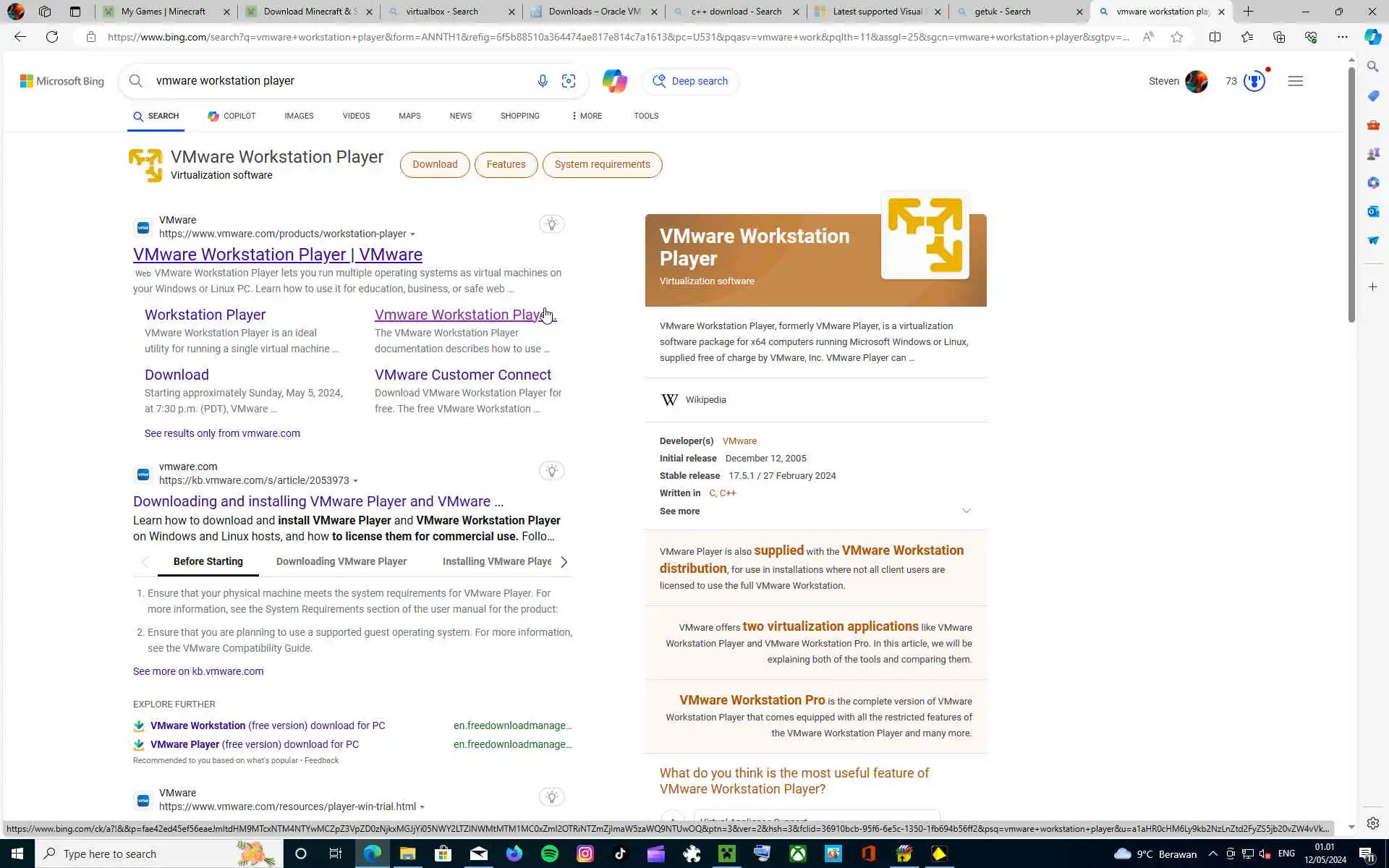
Task: Switch to Downloading VMware Player tab
Action: tap(341, 561)
